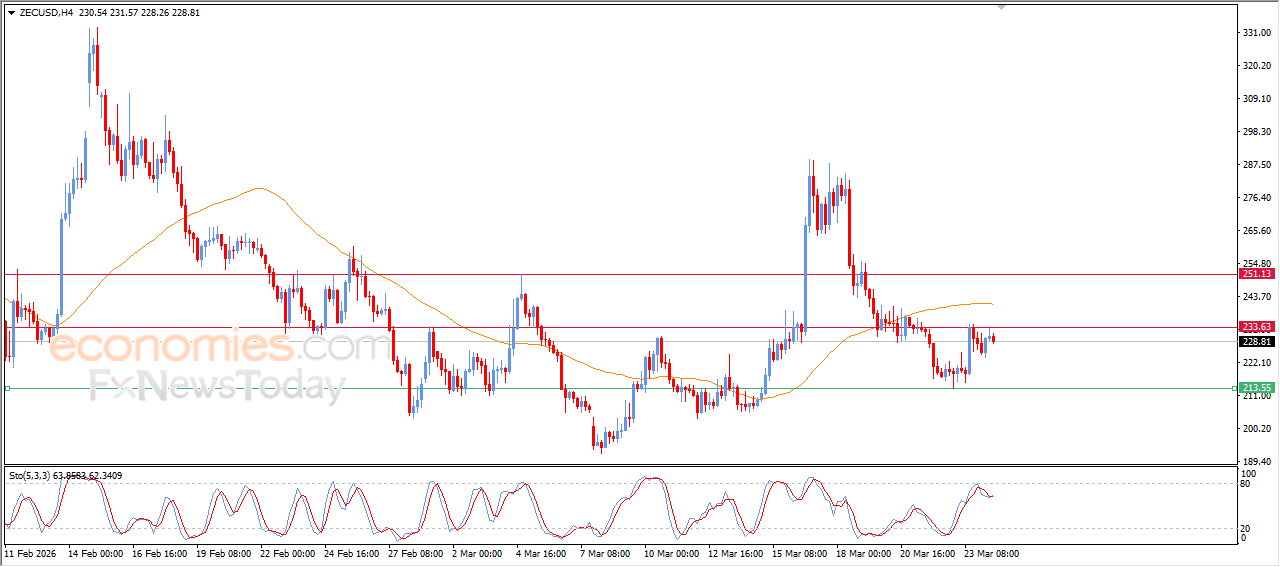1280x567 pixels.
Task: Click the 16 Feb 16:00 date label
Action: 159,553
